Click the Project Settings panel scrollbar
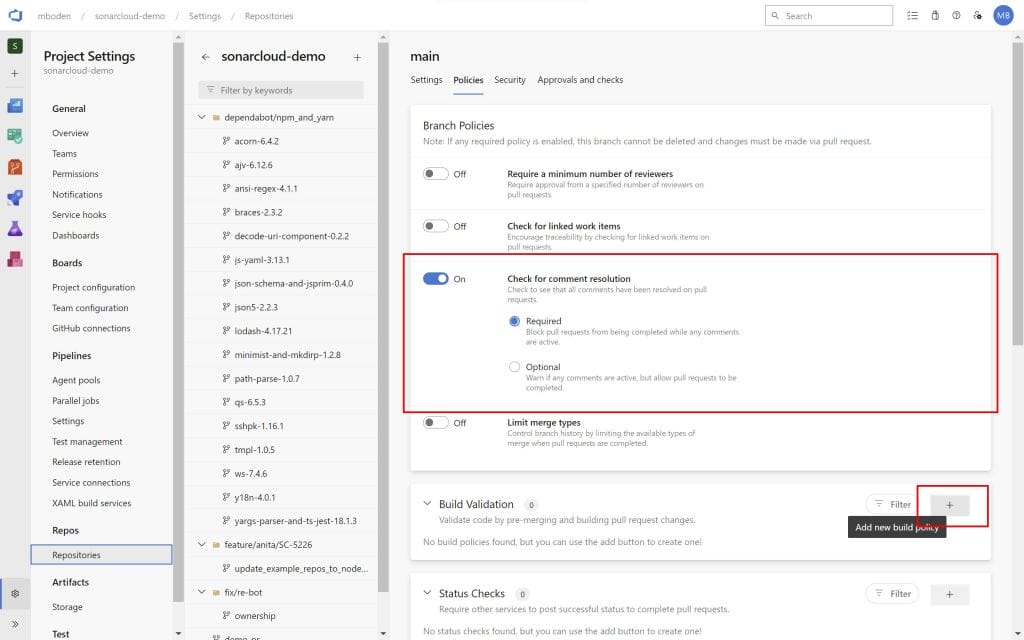Image resolution: width=1024 pixels, height=640 pixels. coord(178,320)
